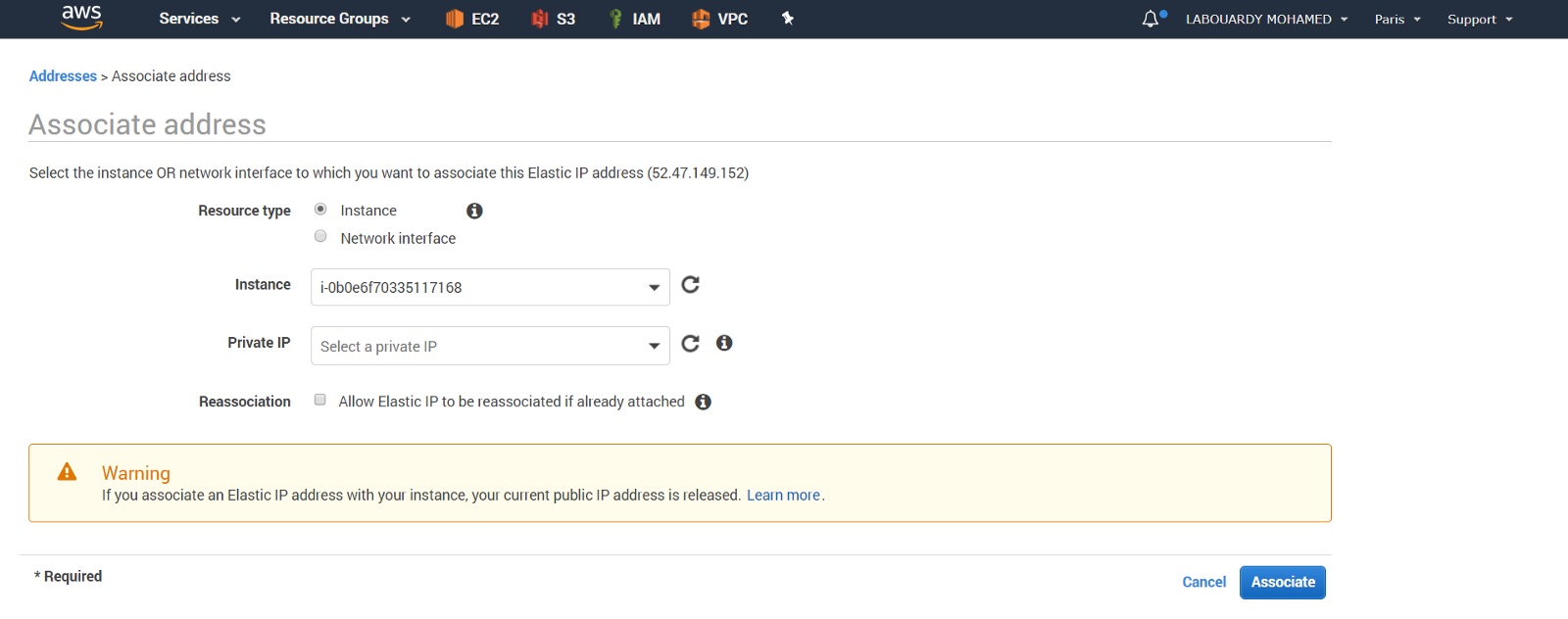This screenshot has width=1568, height=619.
Task: Enable Allow Elastic IP reassociation checkbox
Action: click(x=320, y=400)
